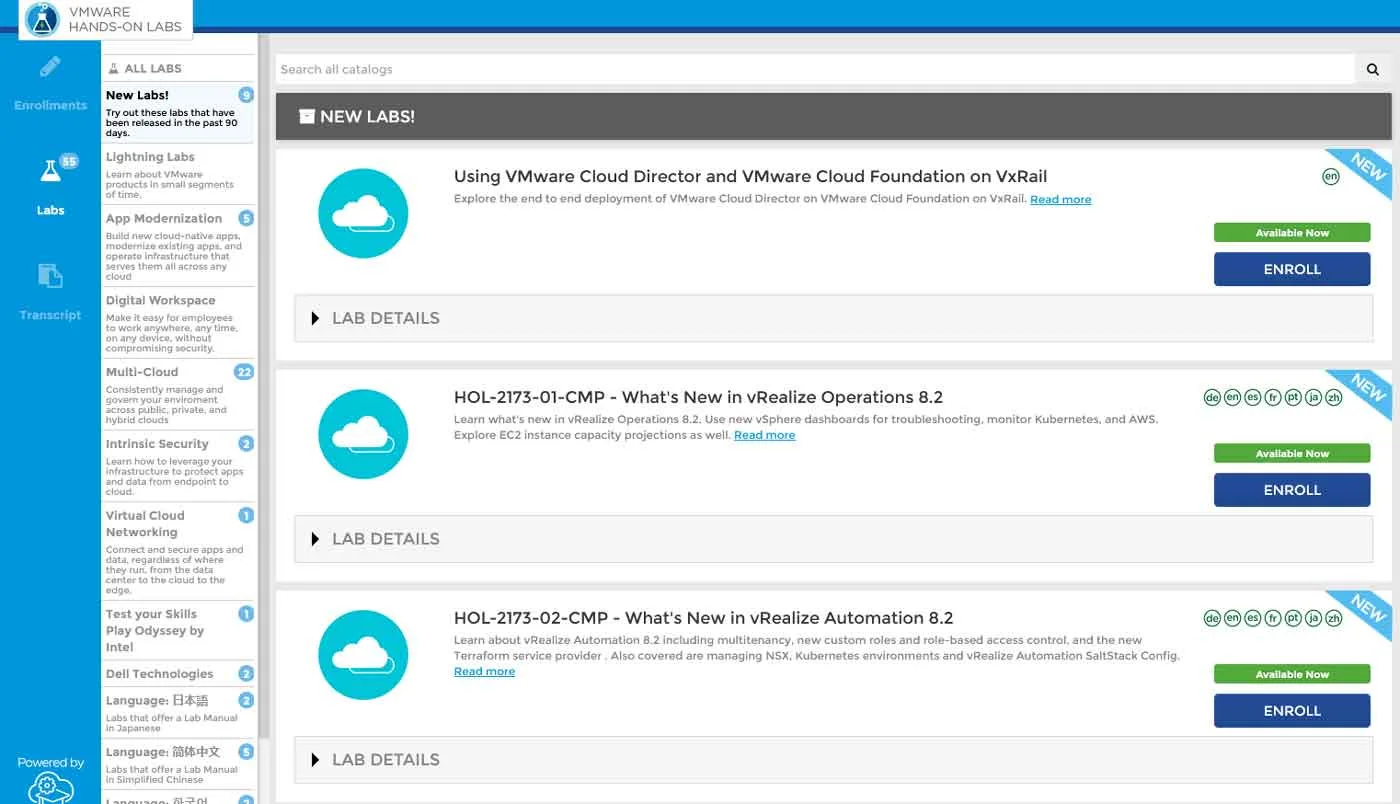Click the 9 count badge on New Labs!

pos(246,95)
